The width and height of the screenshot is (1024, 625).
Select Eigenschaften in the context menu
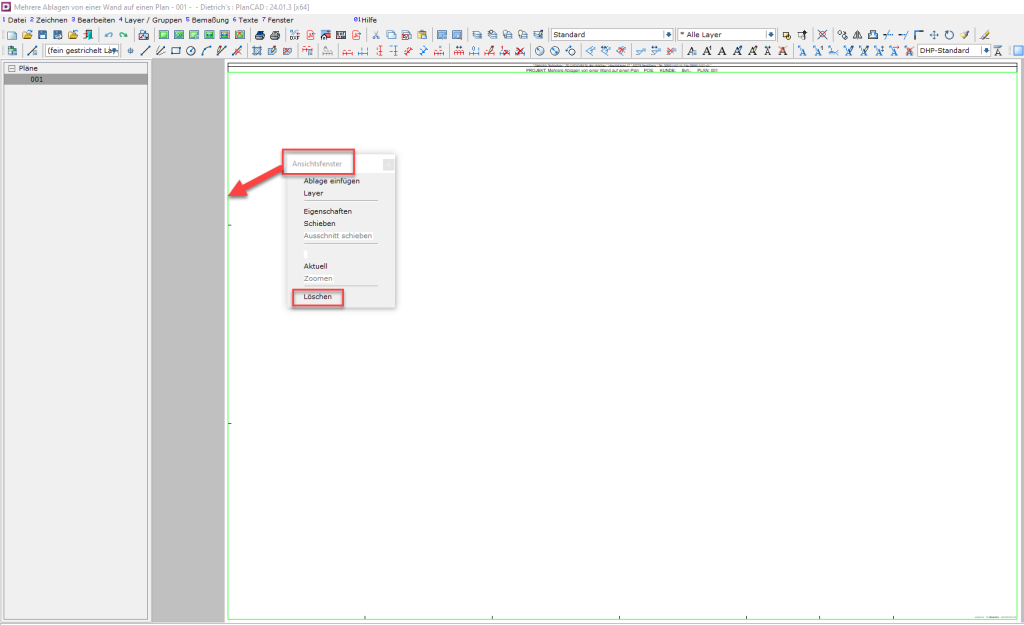pyautogui.click(x=327, y=211)
